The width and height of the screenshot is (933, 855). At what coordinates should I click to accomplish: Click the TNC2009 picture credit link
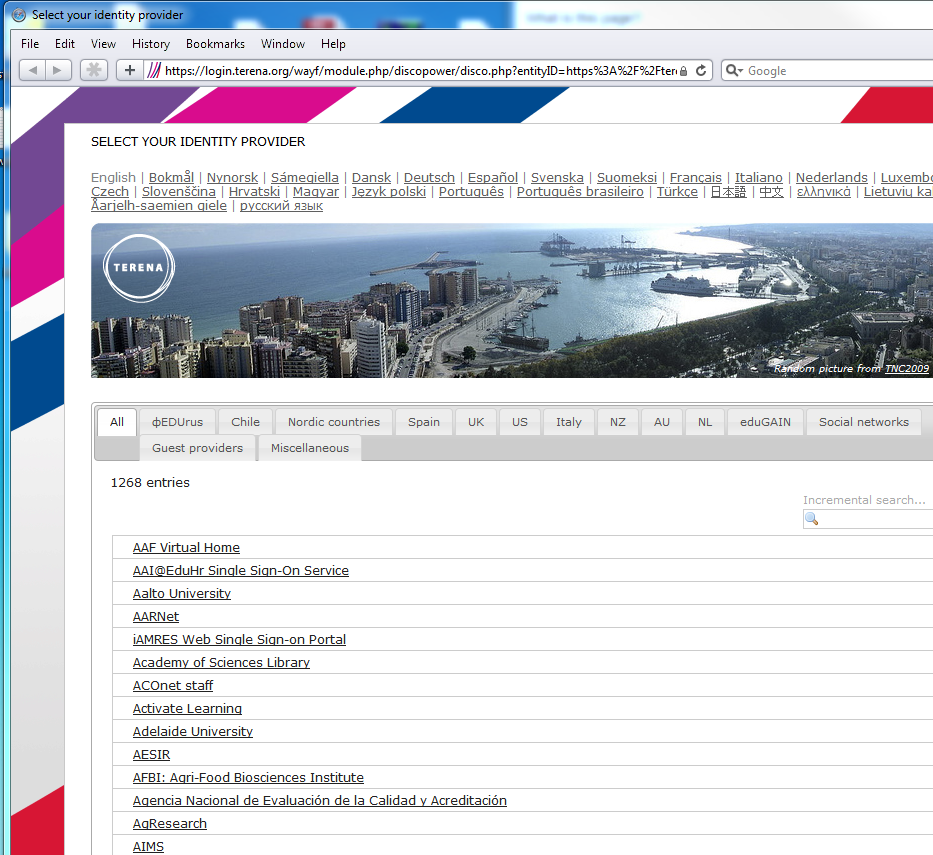[906, 369]
